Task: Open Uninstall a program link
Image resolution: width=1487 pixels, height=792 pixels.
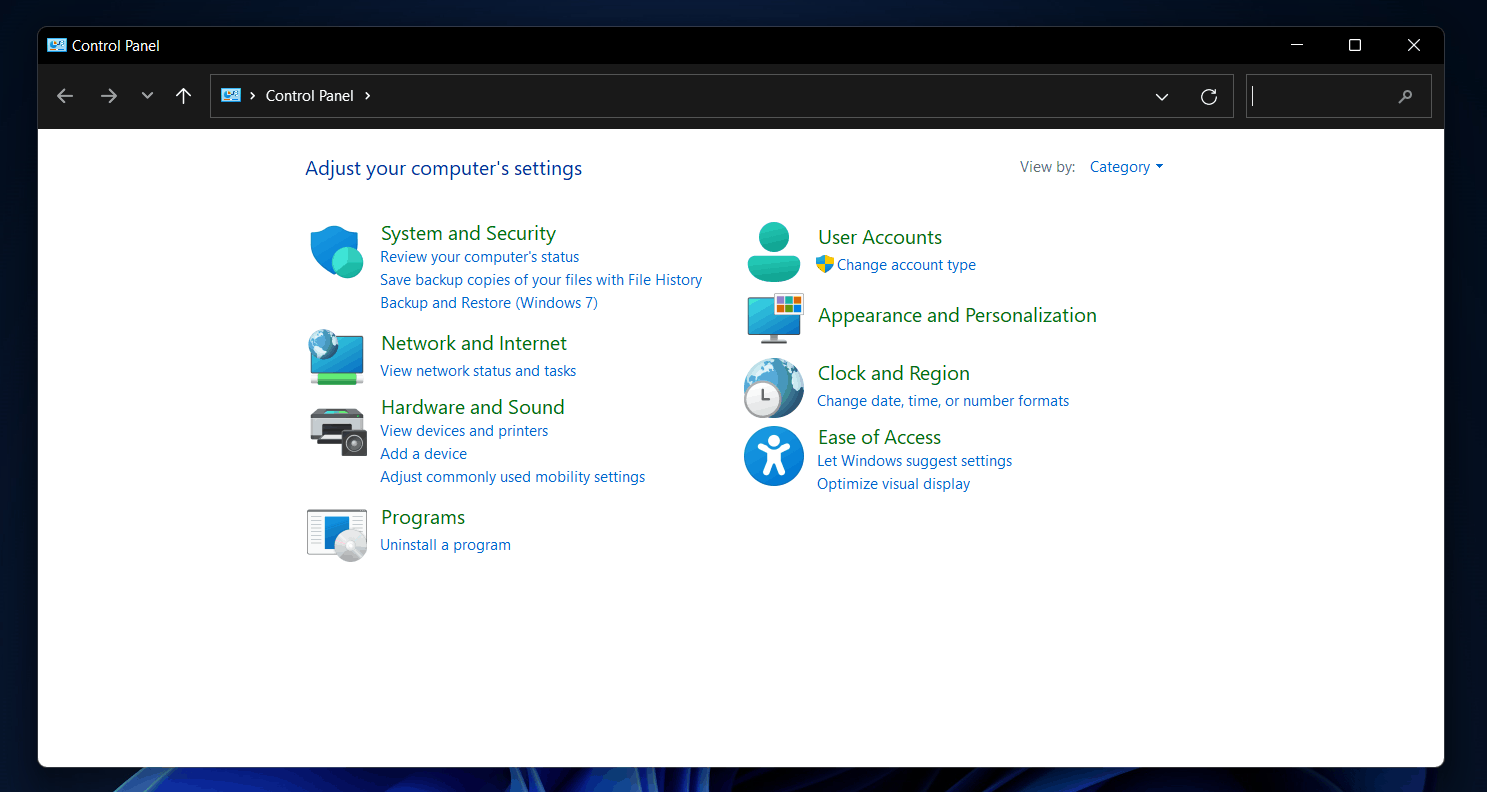Action: pyautogui.click(x=445, y=545)
